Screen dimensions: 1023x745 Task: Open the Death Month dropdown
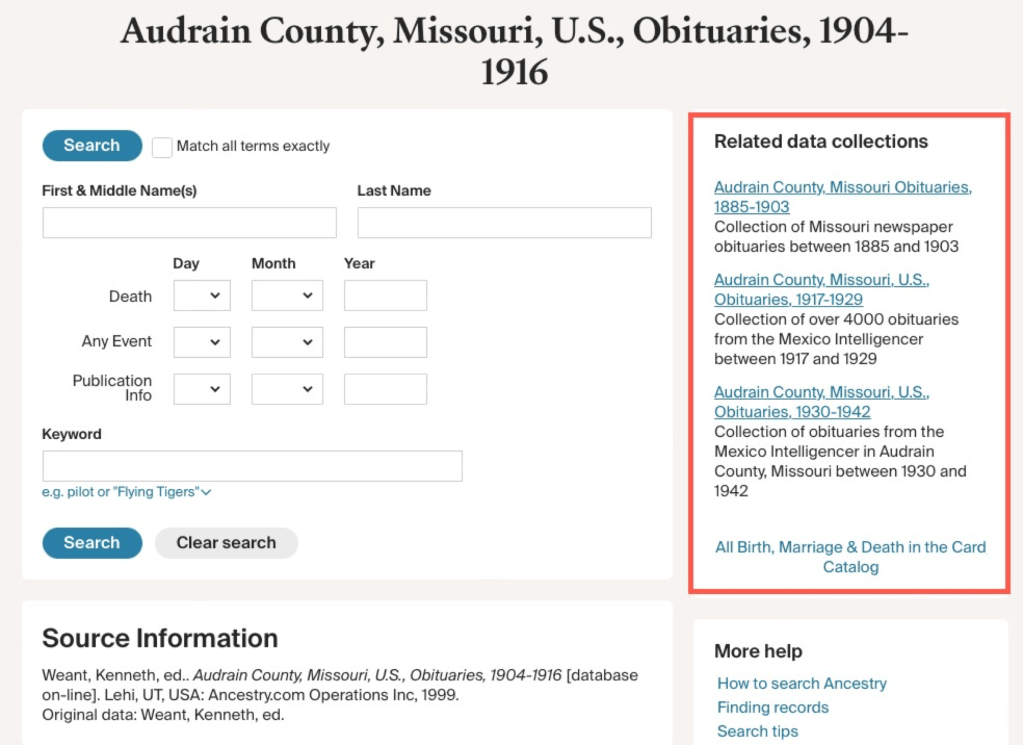coord(287,296)
